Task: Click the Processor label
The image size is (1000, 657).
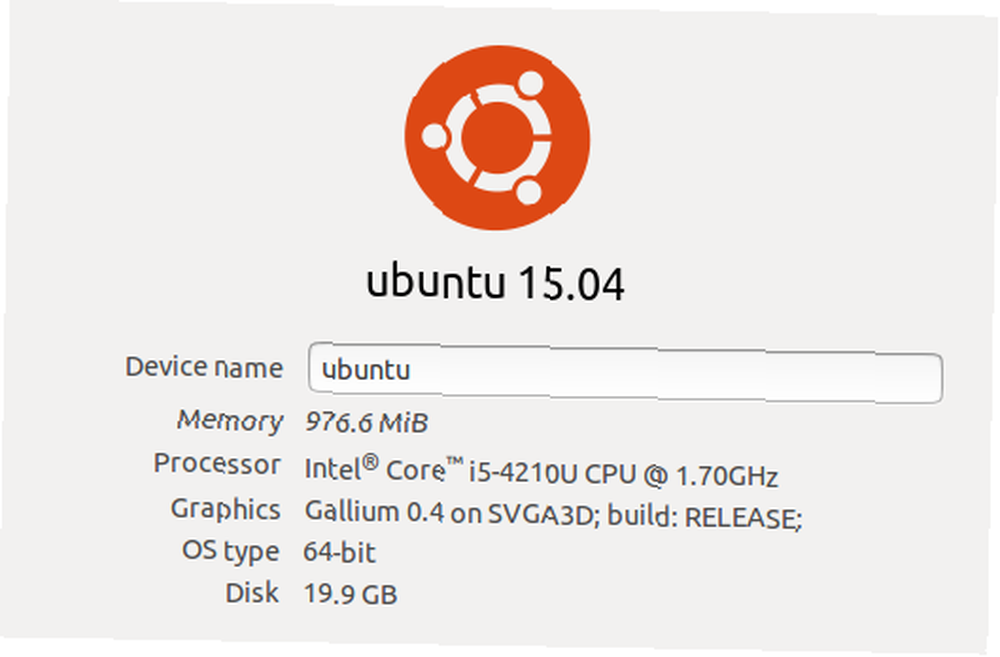Action: pyautogui.click(x=217, y=464)
